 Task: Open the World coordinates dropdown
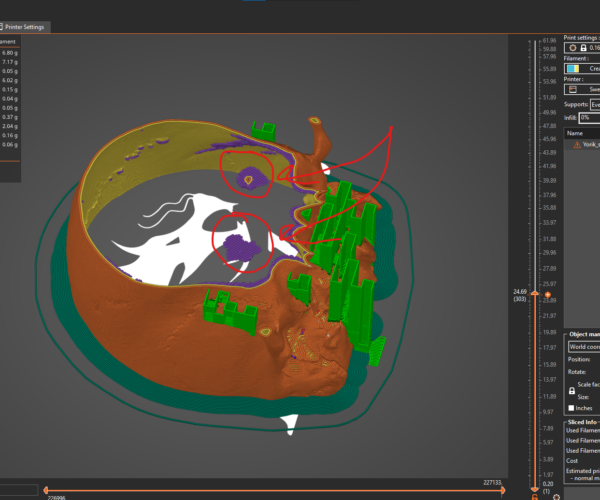tap(583, 346)
